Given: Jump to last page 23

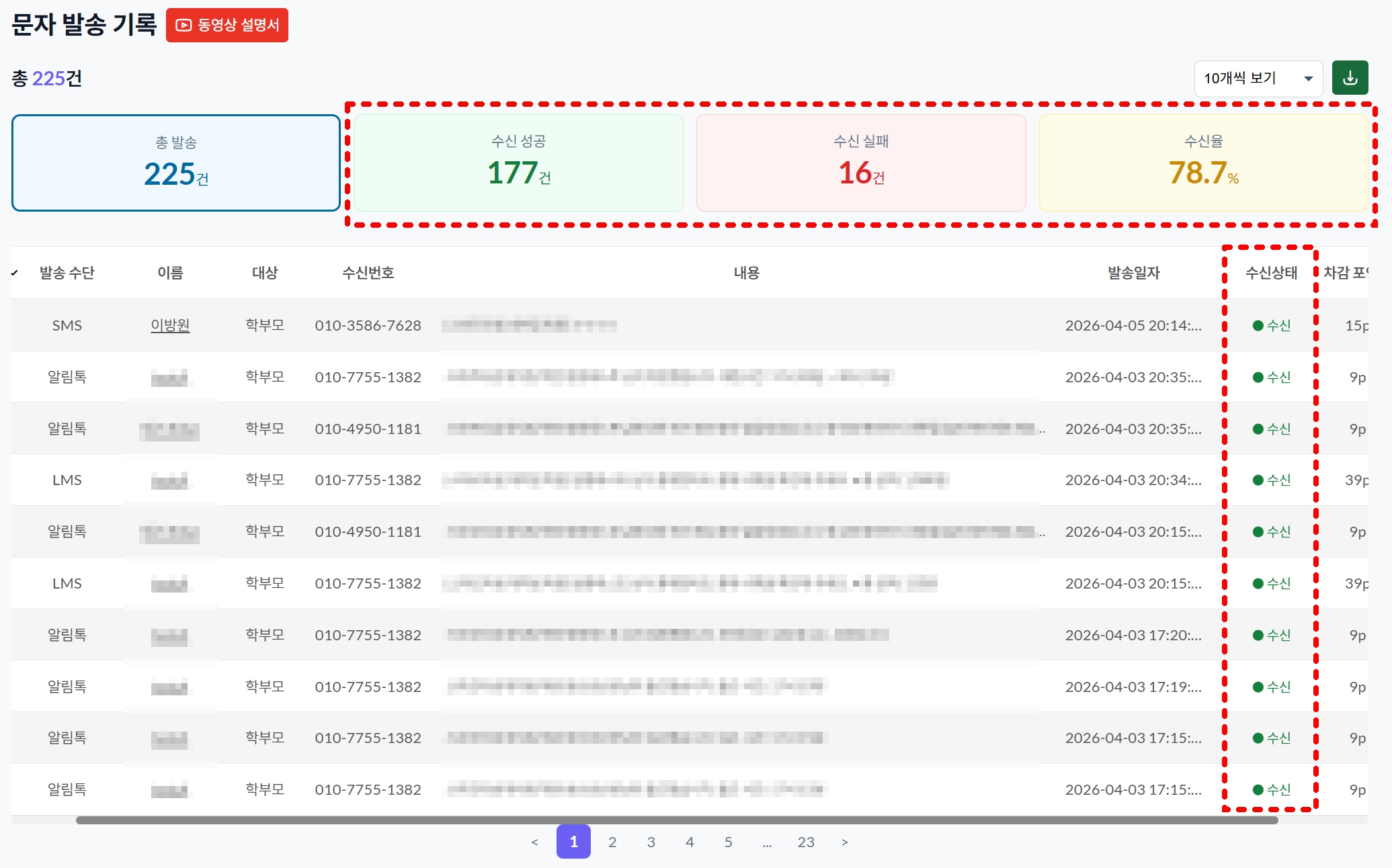Looking at the screenshot, I should [806, 842].
